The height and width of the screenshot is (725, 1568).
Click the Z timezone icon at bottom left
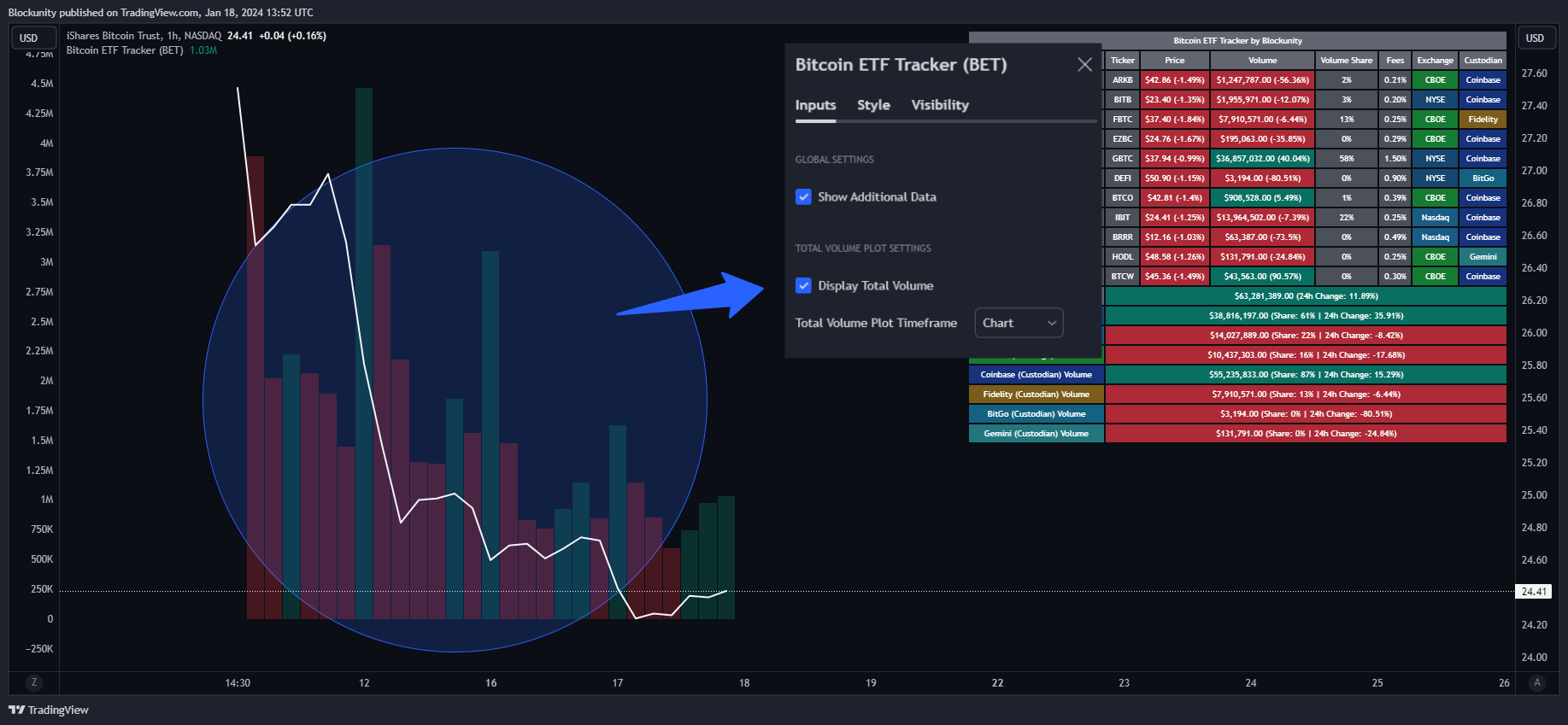point(34,682)
